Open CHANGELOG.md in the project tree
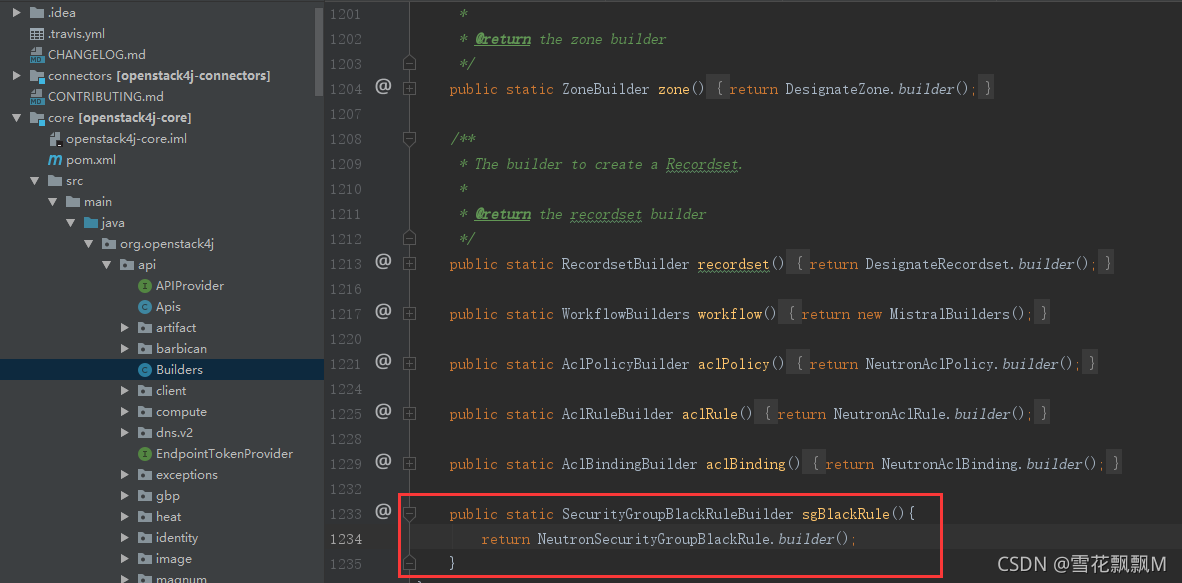The height and width of the screenshot is (583, 1182). point(96,55)
